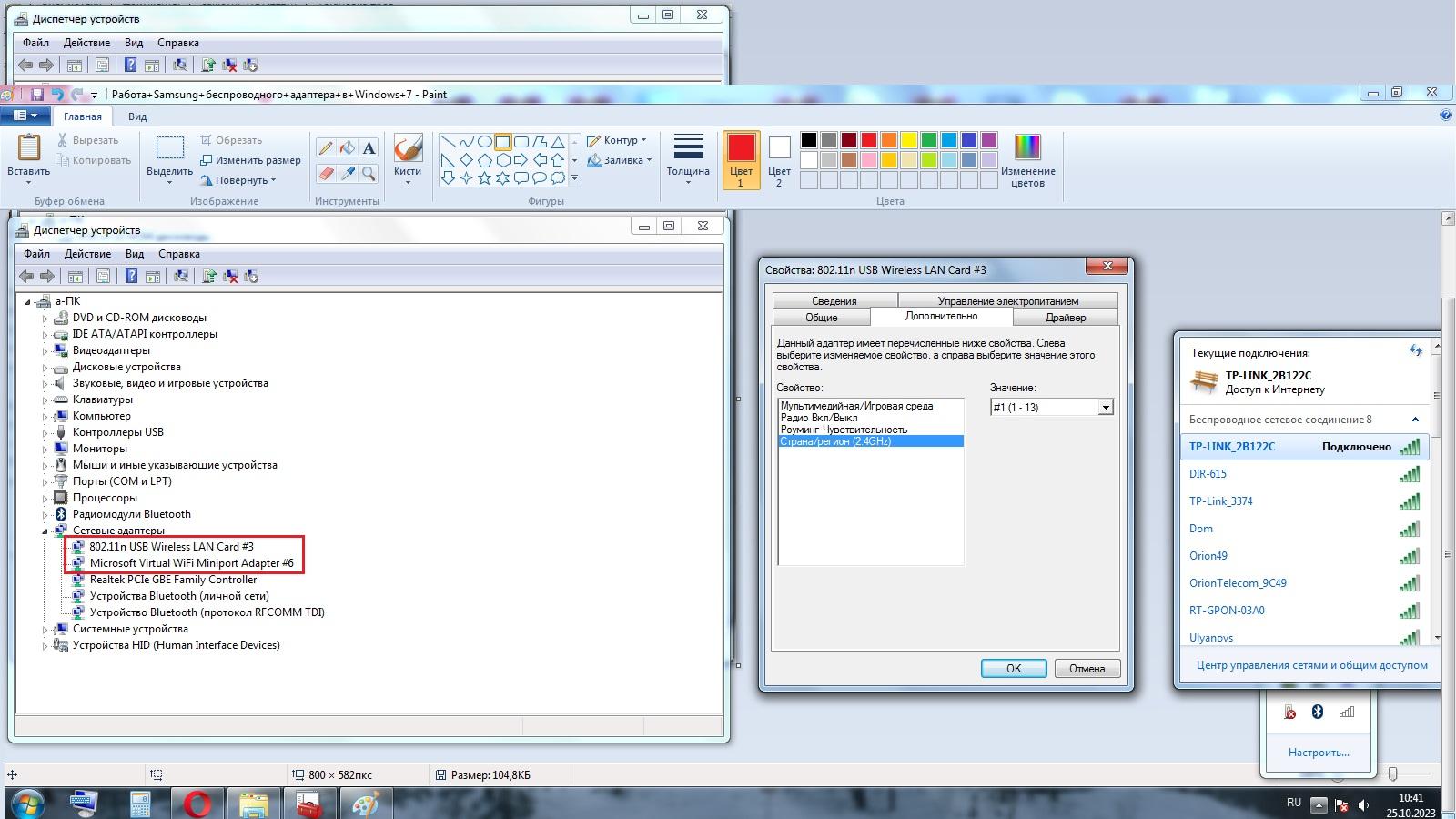1456x819 pixels.
Task: Open Изменение цветов color editor
Action: tap(1027, 160)
